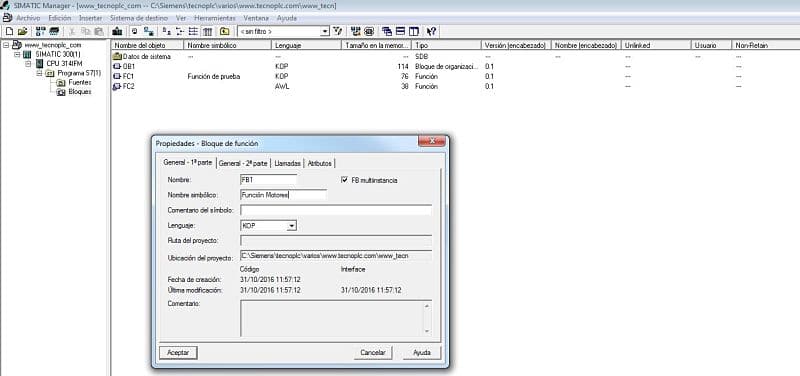Viewport: 800px width, 376px height.
Task: Open the Sistema de destino menu
Action: (x=139, y=18)
